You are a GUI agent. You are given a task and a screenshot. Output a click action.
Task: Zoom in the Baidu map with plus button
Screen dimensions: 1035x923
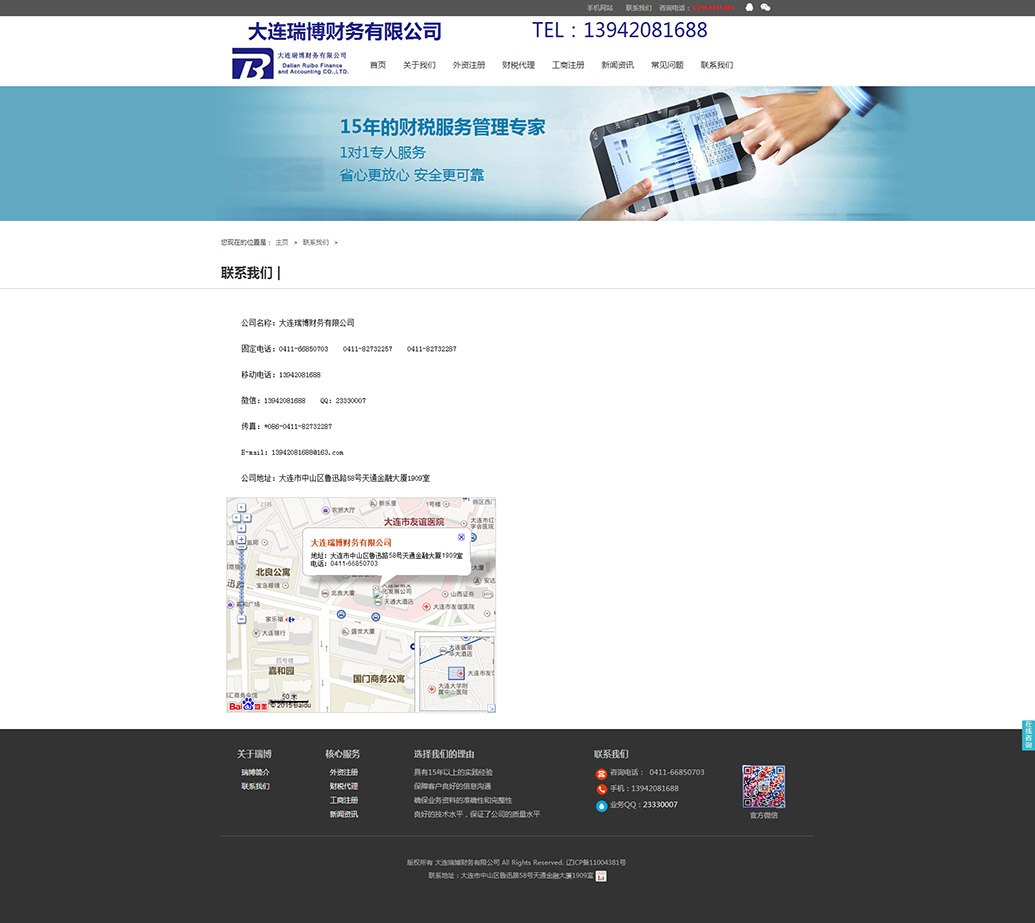tap(241, 540)
